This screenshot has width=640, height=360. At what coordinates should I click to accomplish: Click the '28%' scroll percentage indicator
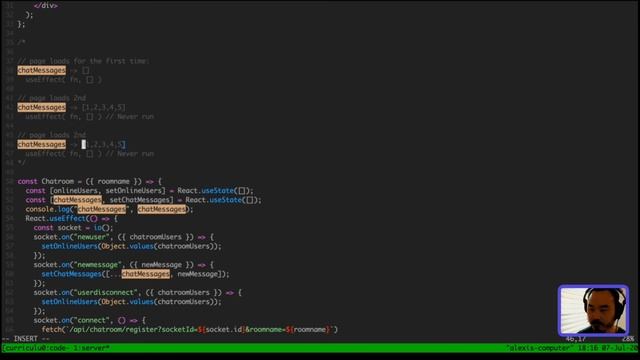tap(628, 339)
